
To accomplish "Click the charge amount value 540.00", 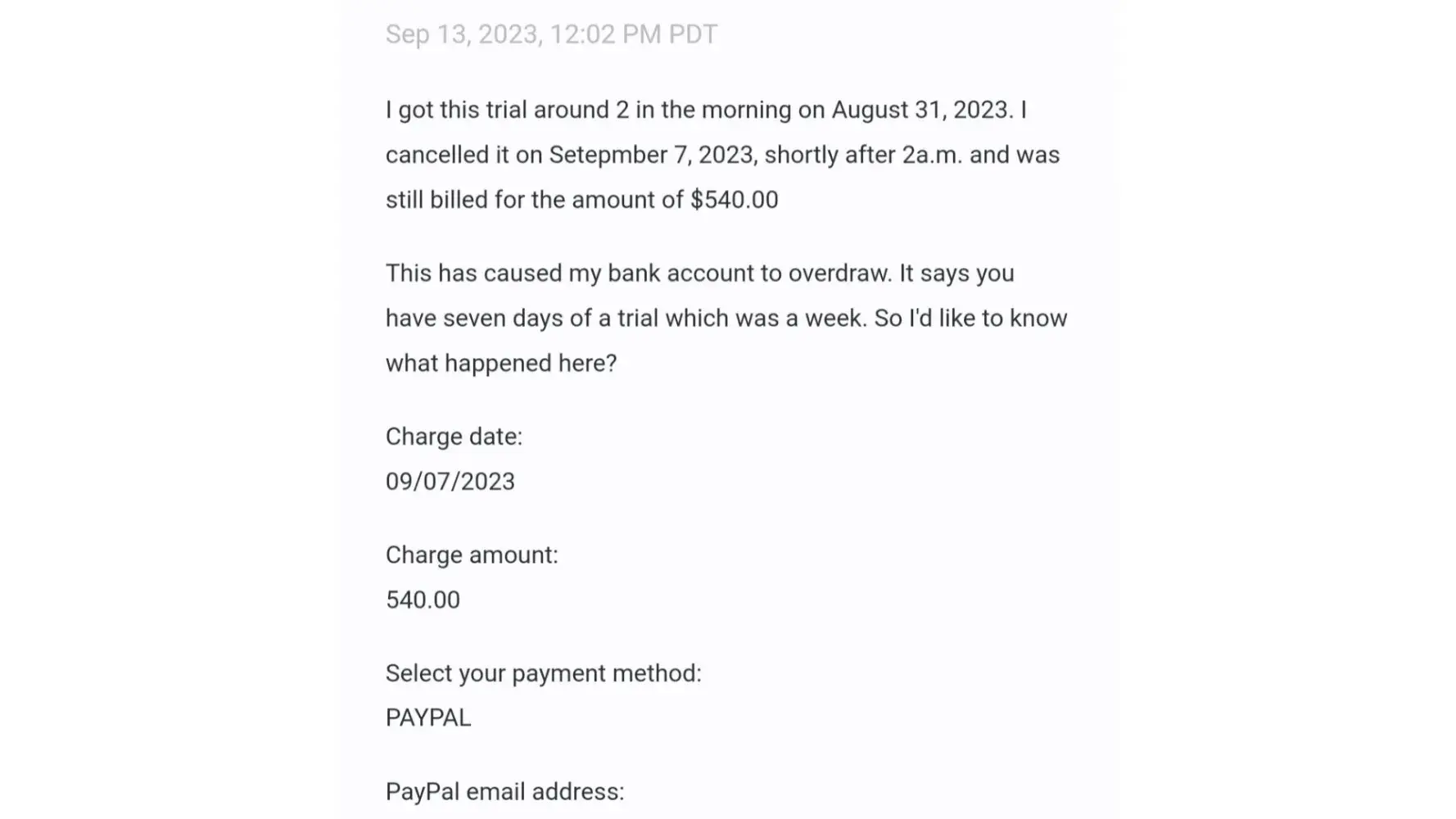I will click(x=423, y=600).
